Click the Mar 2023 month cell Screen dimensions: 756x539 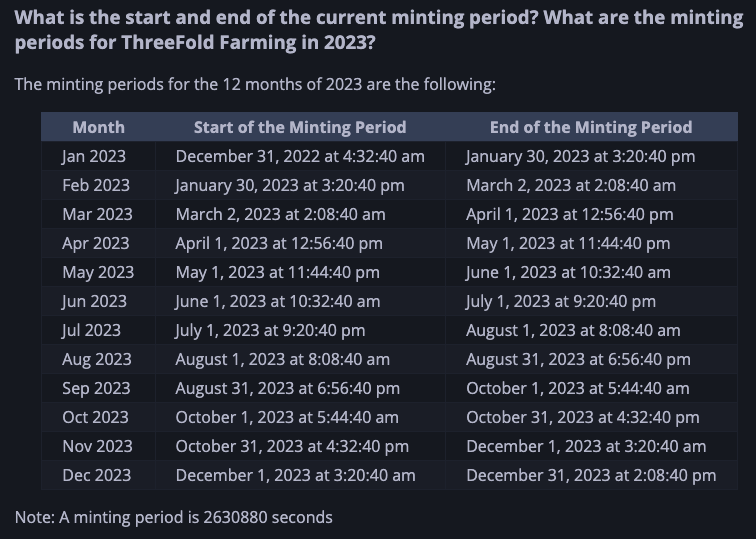click(97, 214)
